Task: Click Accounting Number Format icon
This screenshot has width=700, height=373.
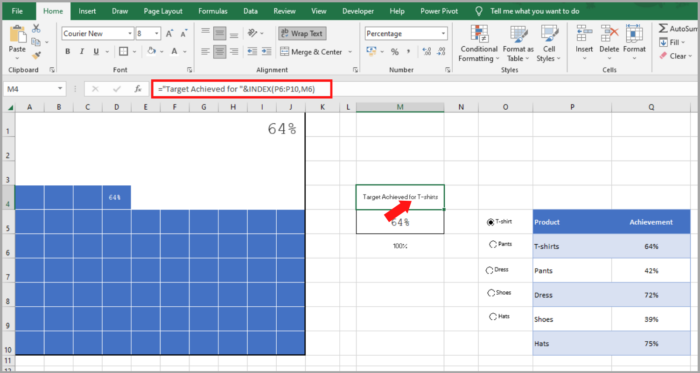Action: coord(371,52)
